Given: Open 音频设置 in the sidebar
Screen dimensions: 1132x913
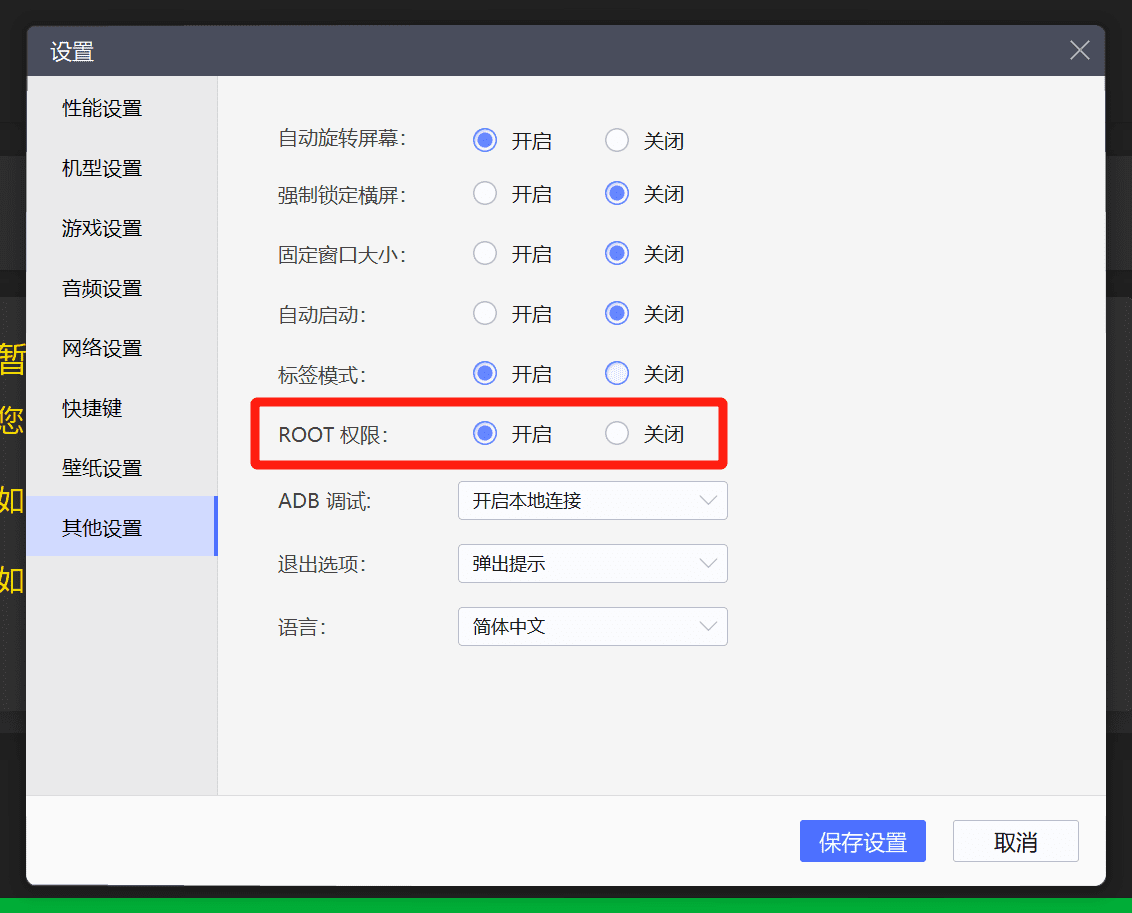Looking at the screenshot, I should [102, 288].
